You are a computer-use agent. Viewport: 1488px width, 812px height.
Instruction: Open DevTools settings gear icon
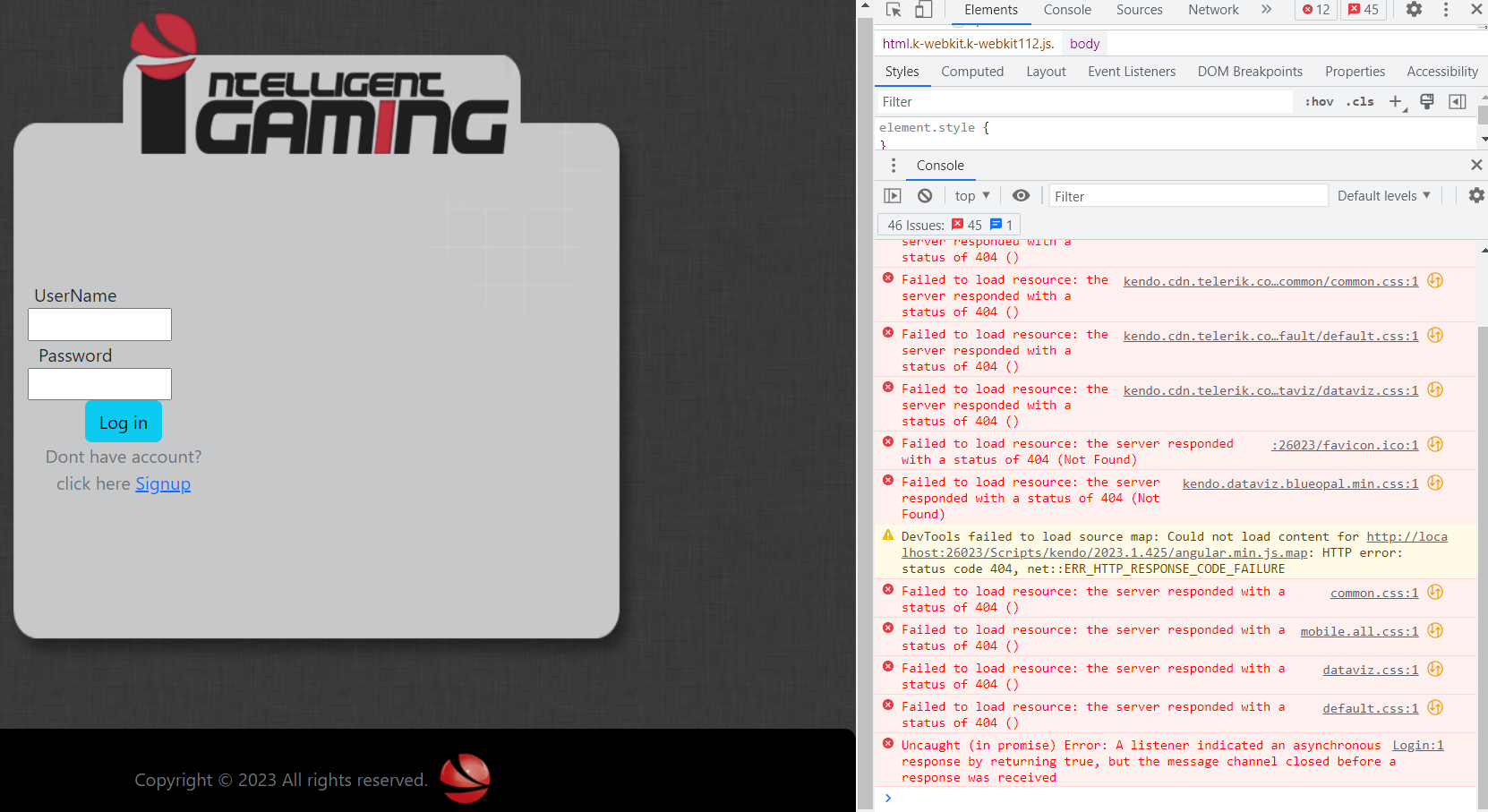coord(1414,10)
